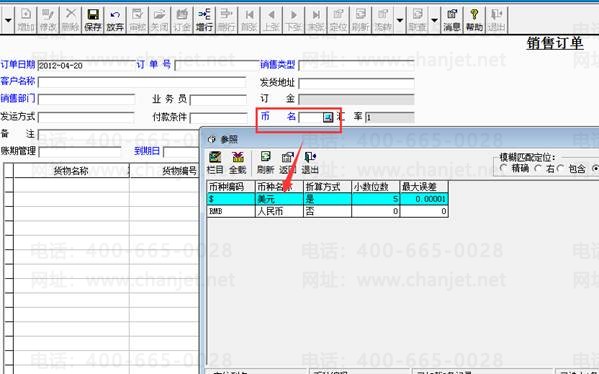Click the 刷新 (Refresh) icon in the reference dialog
This screenshot has width=599, height=374.
[x=265, y=162]
